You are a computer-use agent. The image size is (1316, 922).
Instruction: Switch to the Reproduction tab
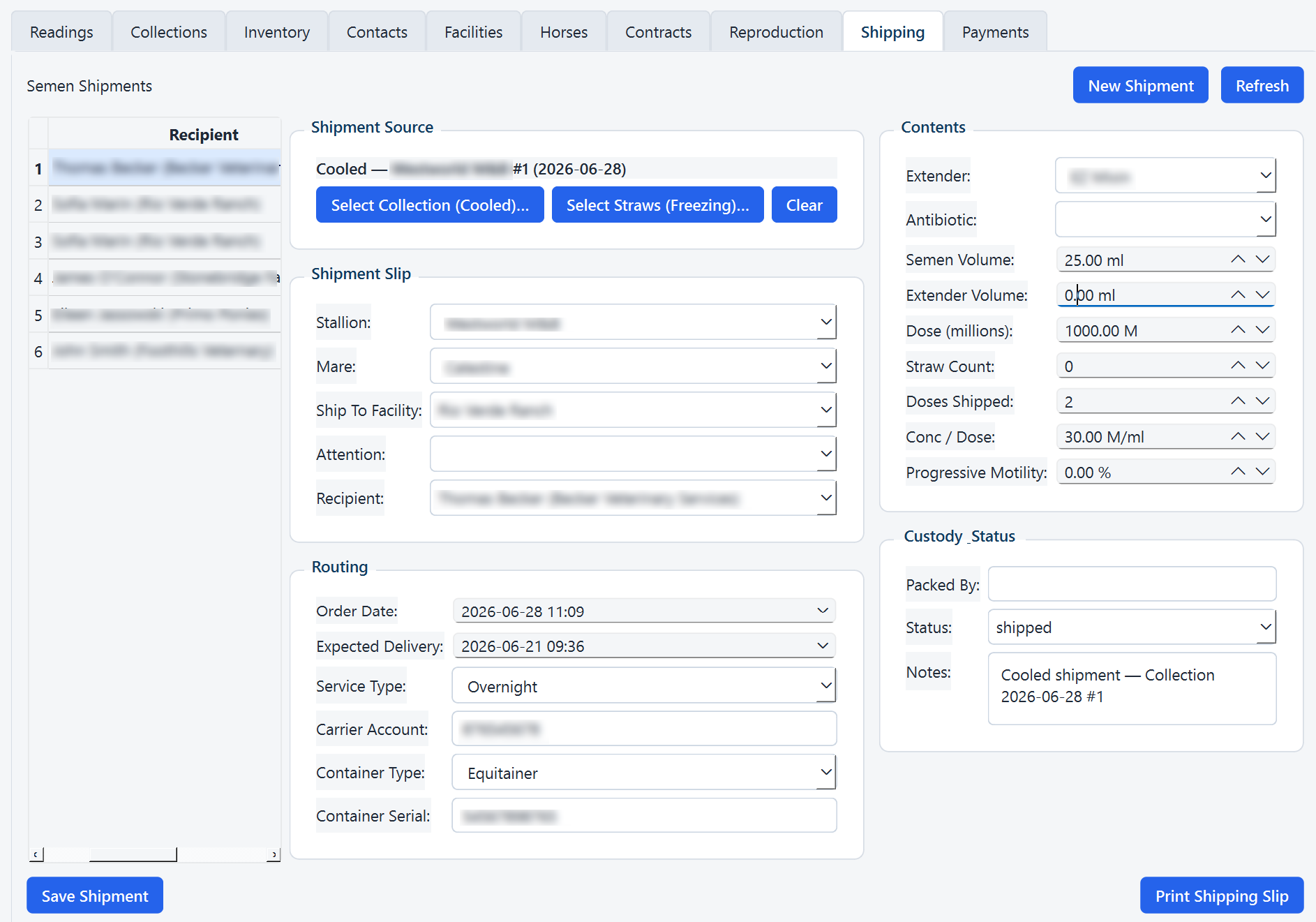click(x=777, y=32)
